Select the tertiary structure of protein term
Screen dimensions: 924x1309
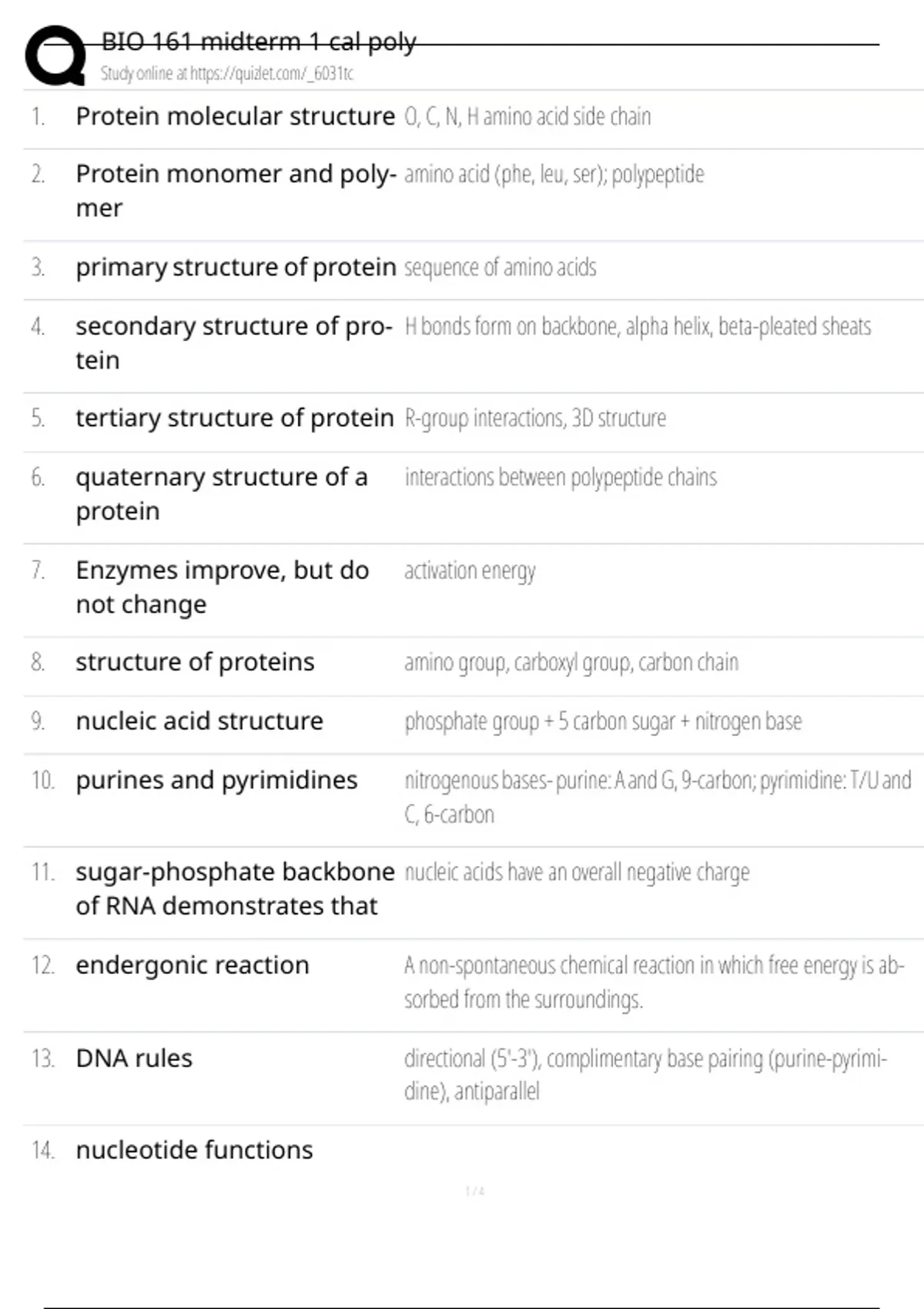(234, 418)
